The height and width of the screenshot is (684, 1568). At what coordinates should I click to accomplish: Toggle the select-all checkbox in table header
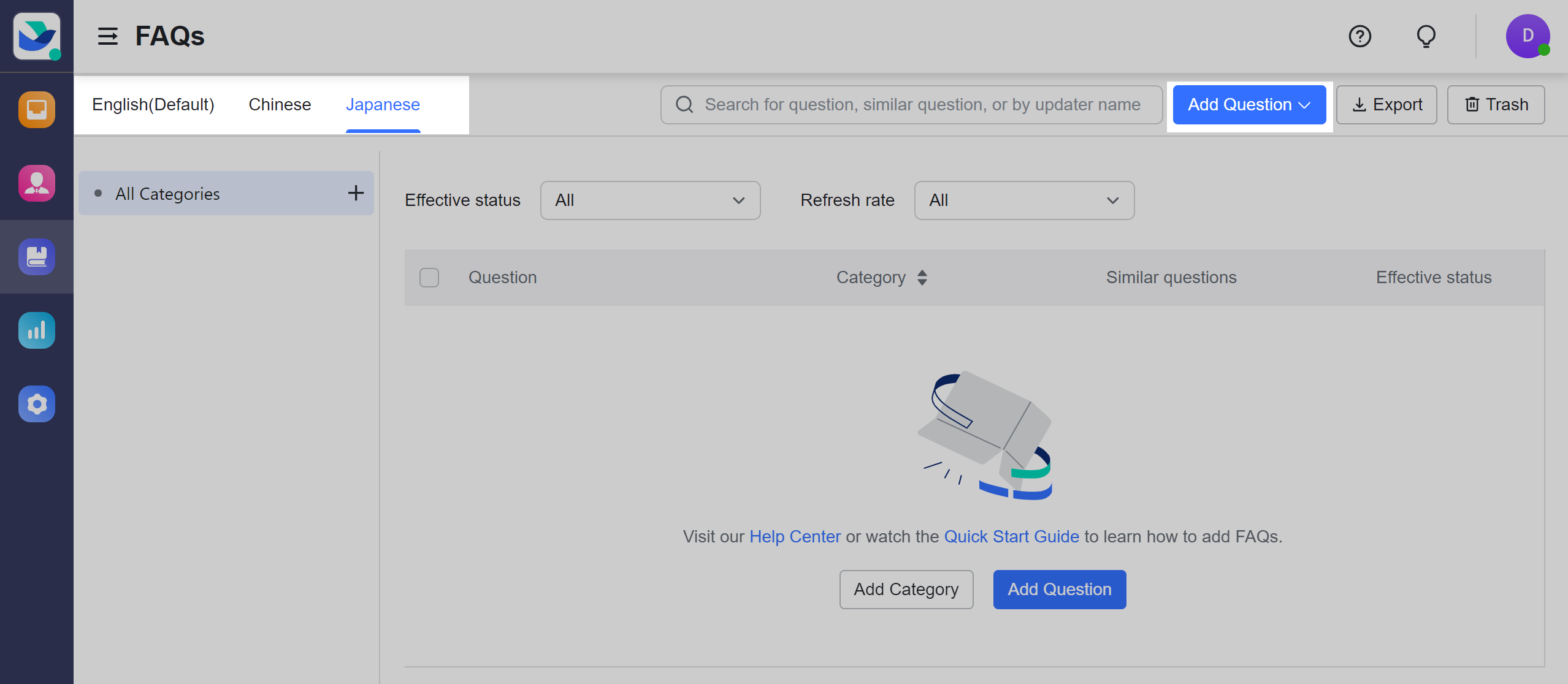coord(429,278)
